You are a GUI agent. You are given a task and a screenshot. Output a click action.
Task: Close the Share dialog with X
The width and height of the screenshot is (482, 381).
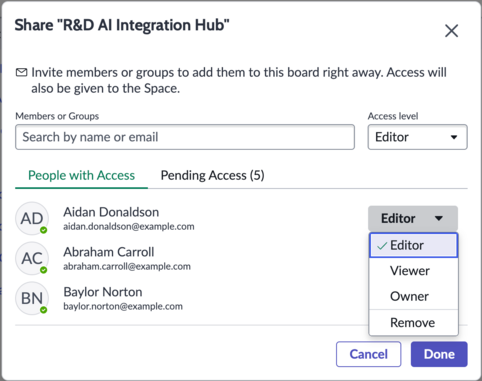click(451, 31)
